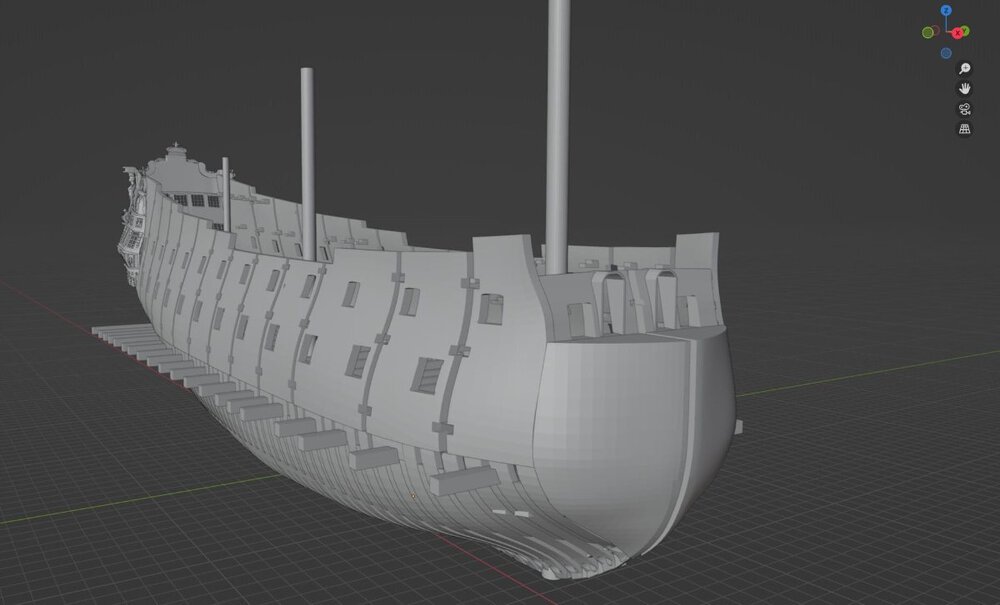Click the stern cabin window panes
The image size is (1000, 605).
tap(198, 201)
